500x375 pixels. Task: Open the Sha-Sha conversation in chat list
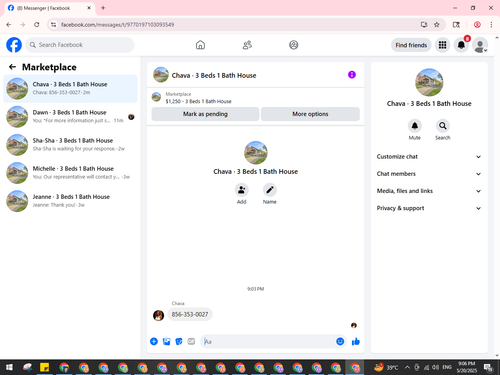(70, 145)
